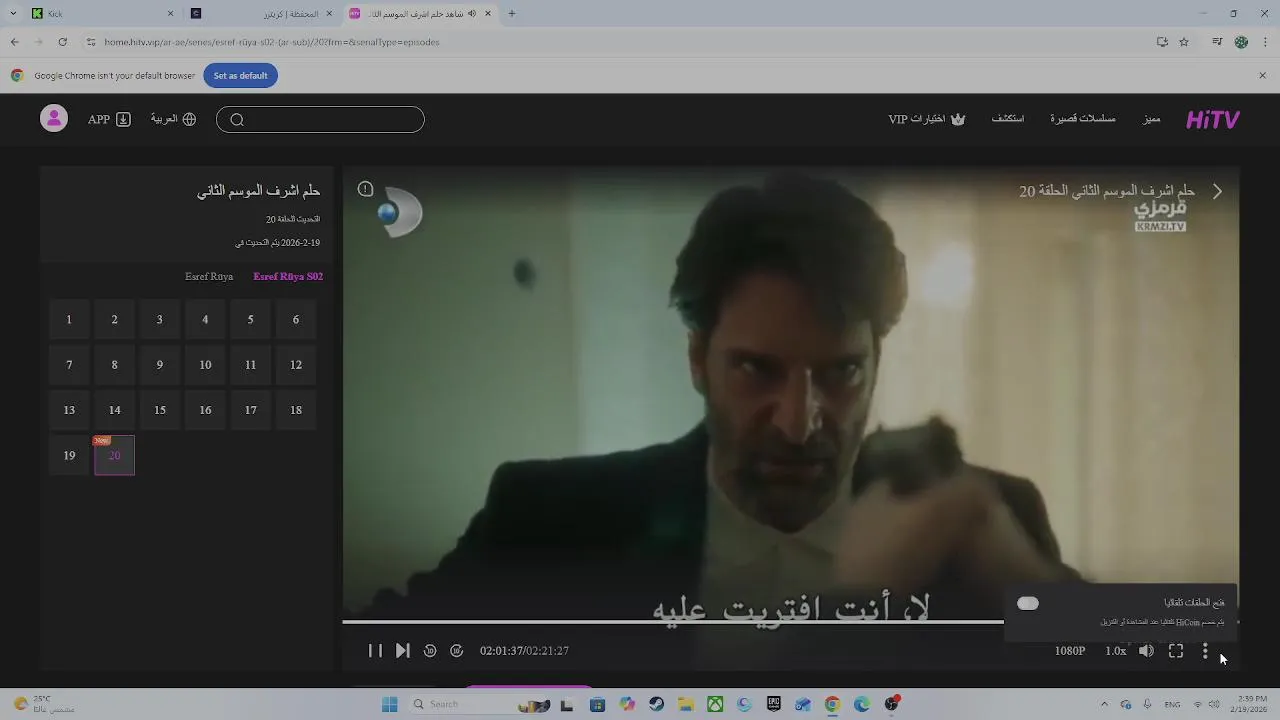This screenshot has height=720, width=1280.
Task: Select episode 5
Action: (x=250, y=320)
